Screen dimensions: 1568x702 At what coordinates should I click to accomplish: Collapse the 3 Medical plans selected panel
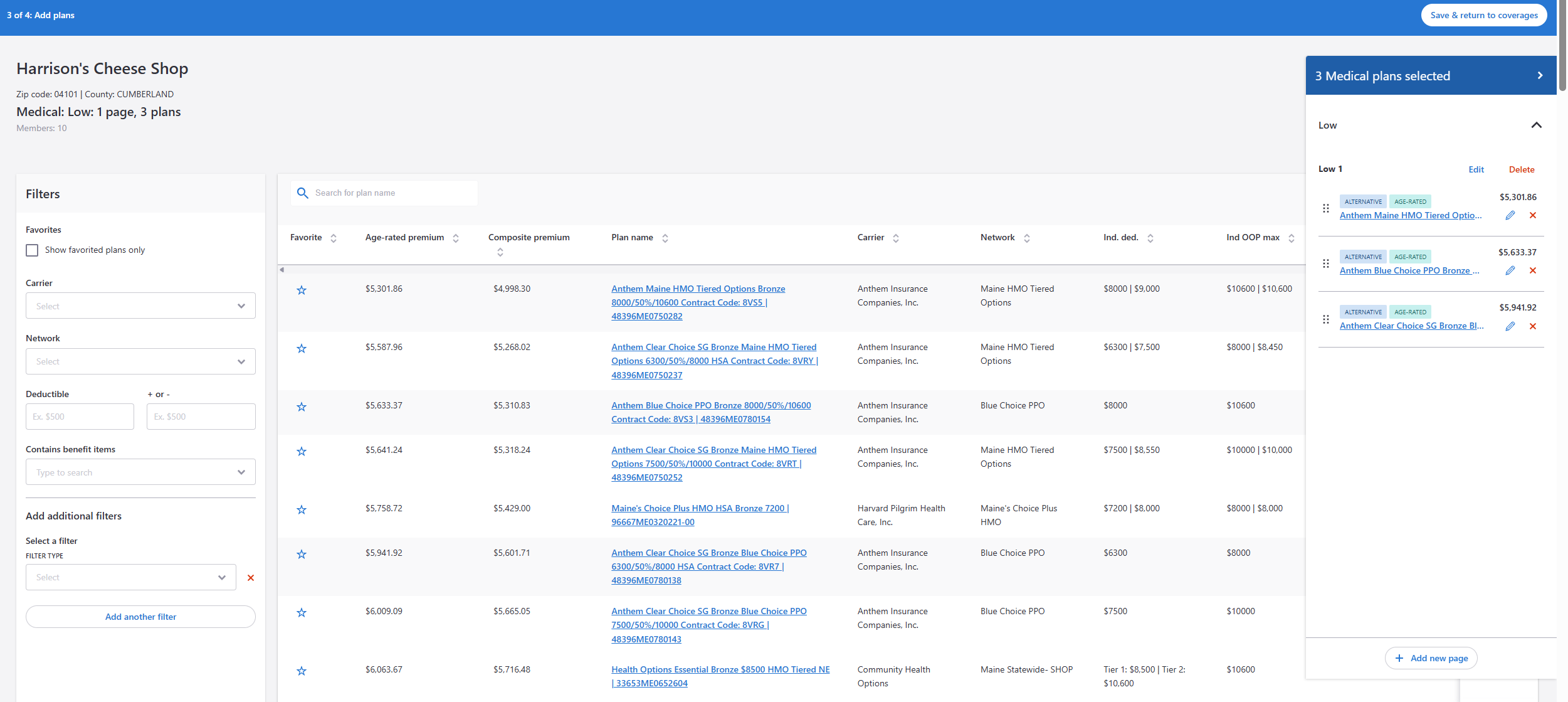point(1540,75)
